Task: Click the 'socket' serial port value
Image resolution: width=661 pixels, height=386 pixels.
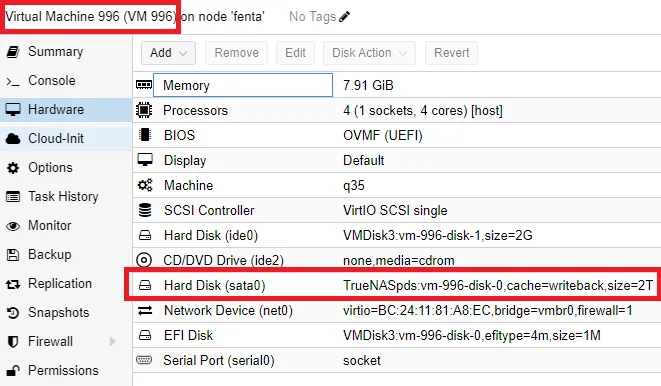Action: 362,360
